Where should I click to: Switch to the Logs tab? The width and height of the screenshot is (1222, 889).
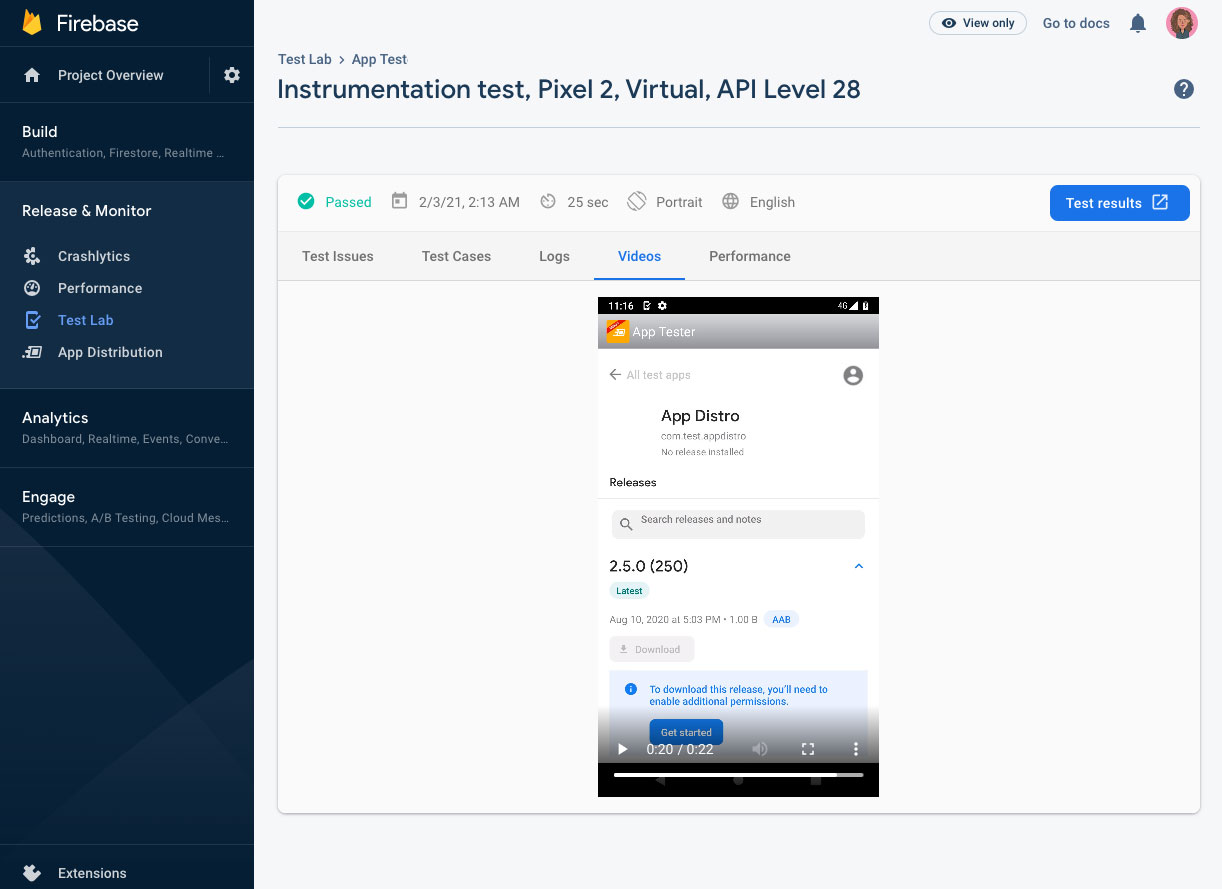pyautogui.click(x=554, y=256)
